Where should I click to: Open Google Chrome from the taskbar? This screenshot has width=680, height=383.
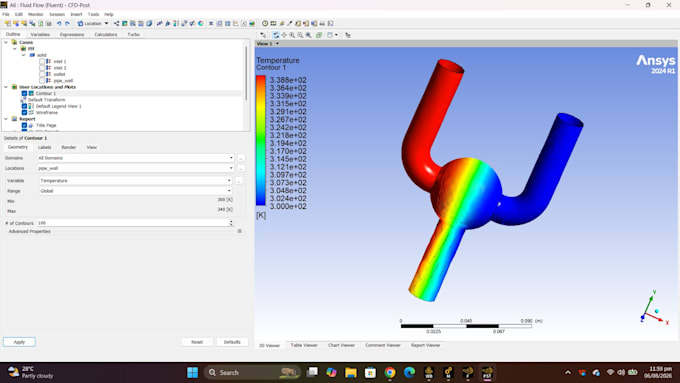(390, 372)
